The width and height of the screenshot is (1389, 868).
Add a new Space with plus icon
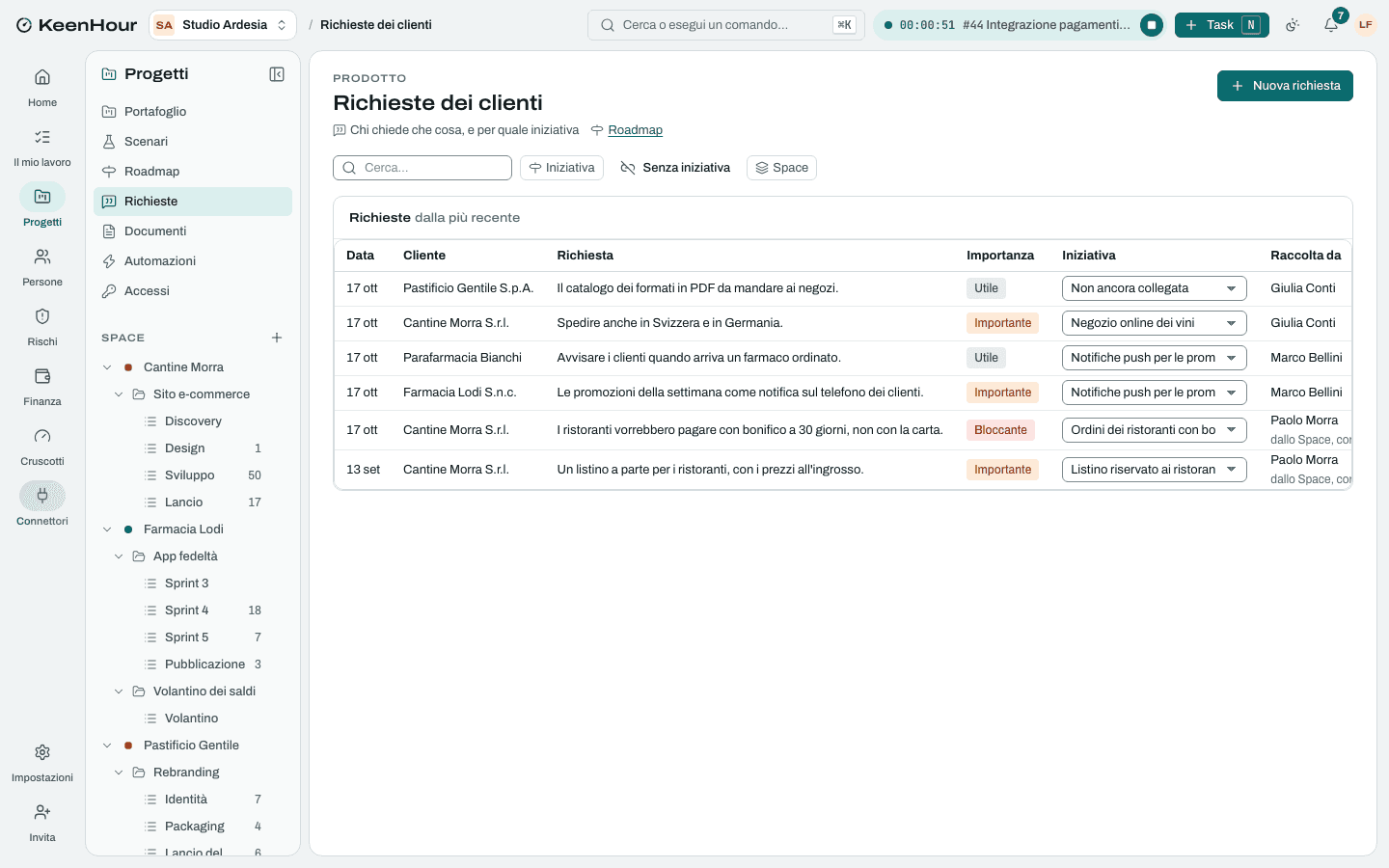pos(277,338)
